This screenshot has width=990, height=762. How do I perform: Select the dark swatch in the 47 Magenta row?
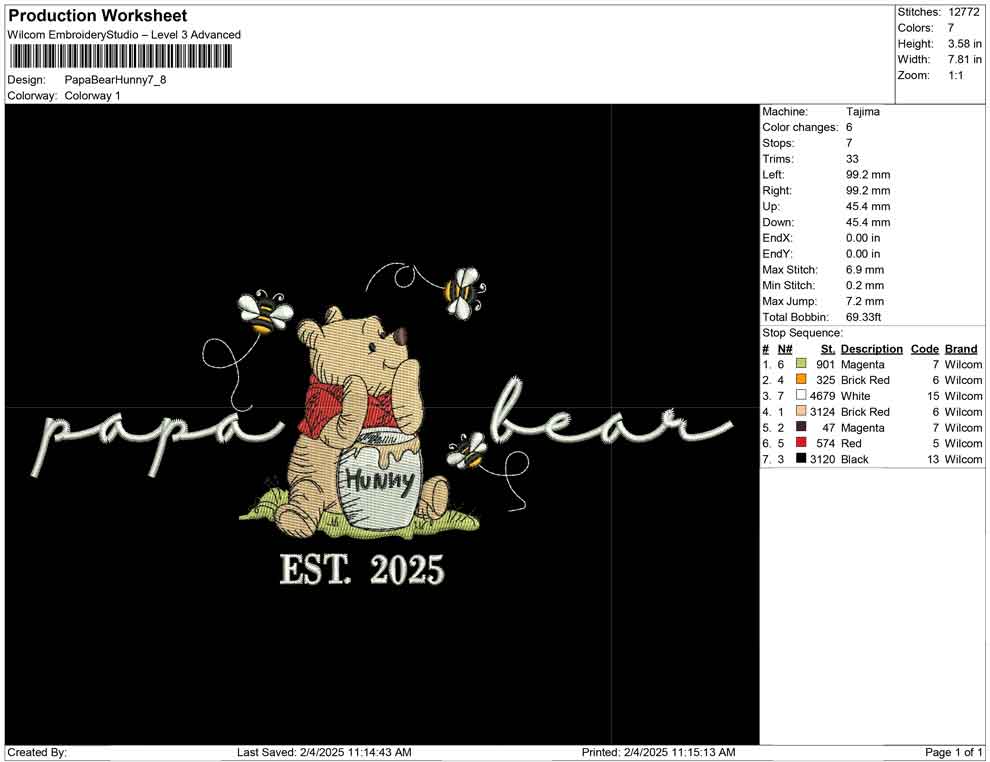[x=801, y=427]
